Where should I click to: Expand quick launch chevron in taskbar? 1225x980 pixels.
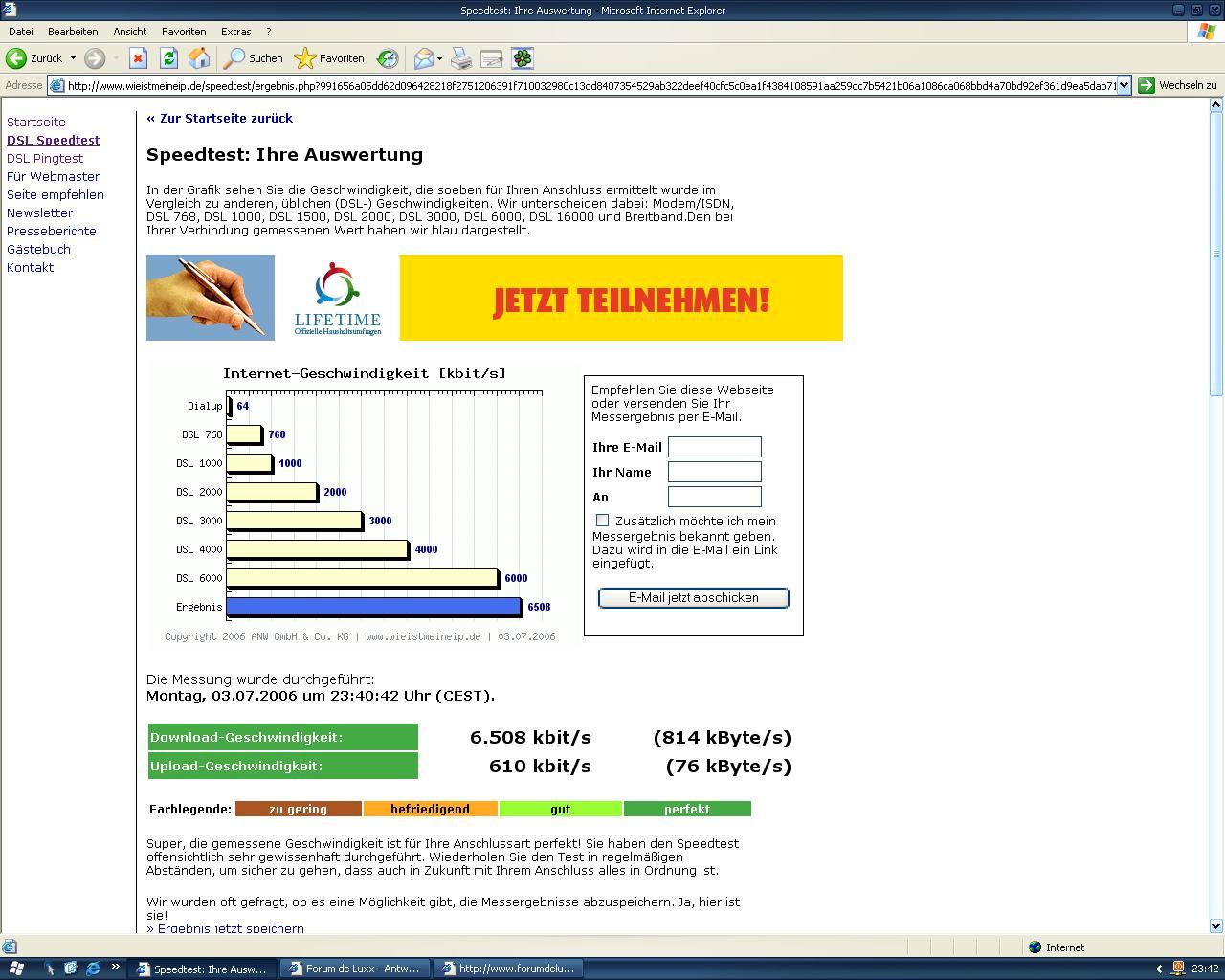point(116,967)
